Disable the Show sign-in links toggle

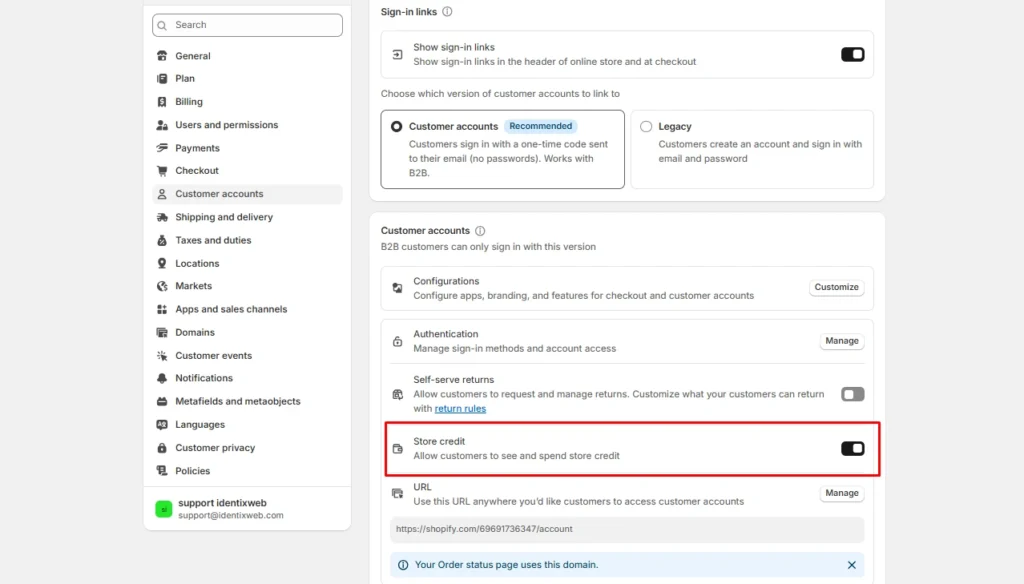click(x=852, y=54)
